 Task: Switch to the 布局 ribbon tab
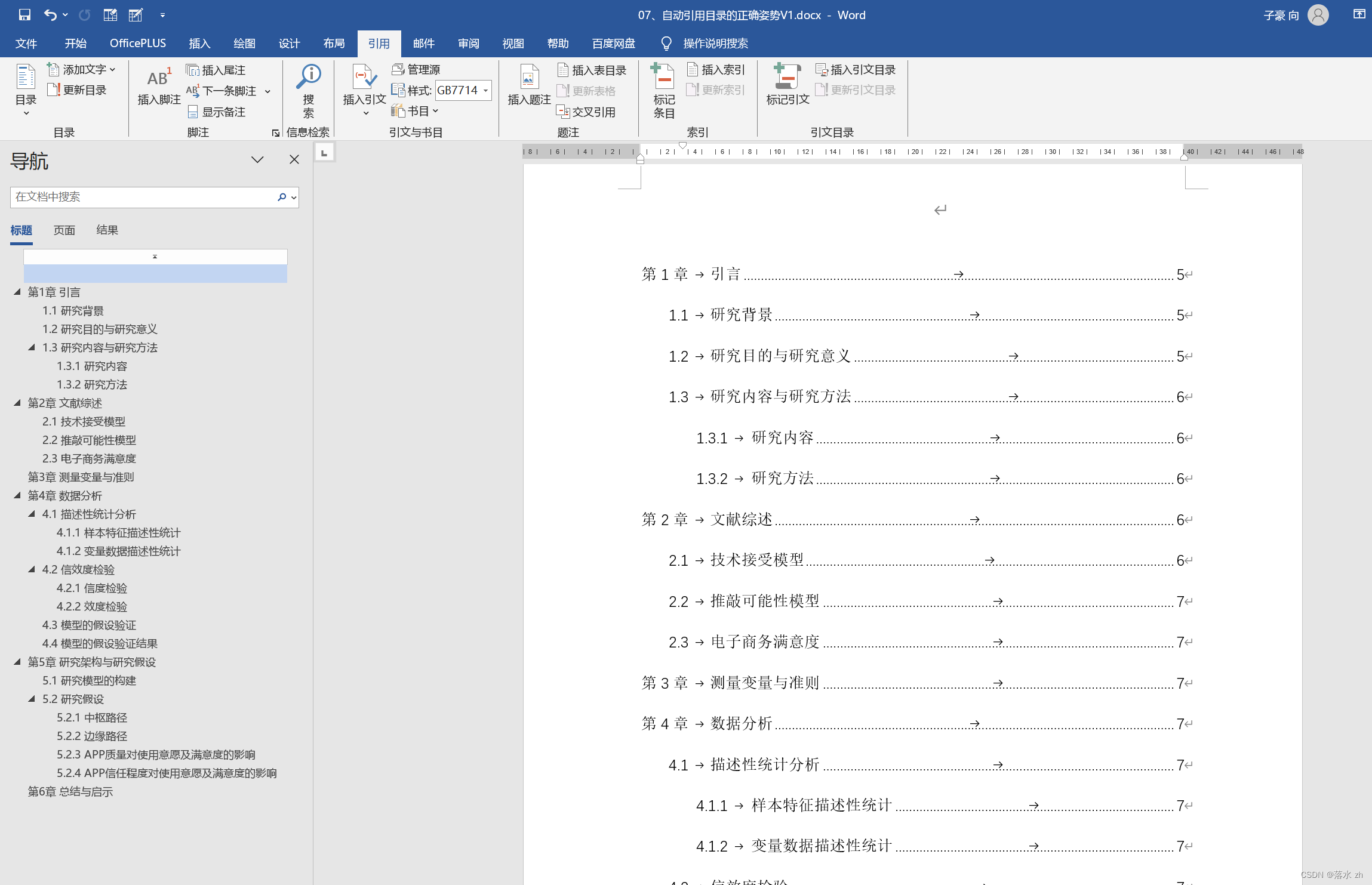point(334,44)
